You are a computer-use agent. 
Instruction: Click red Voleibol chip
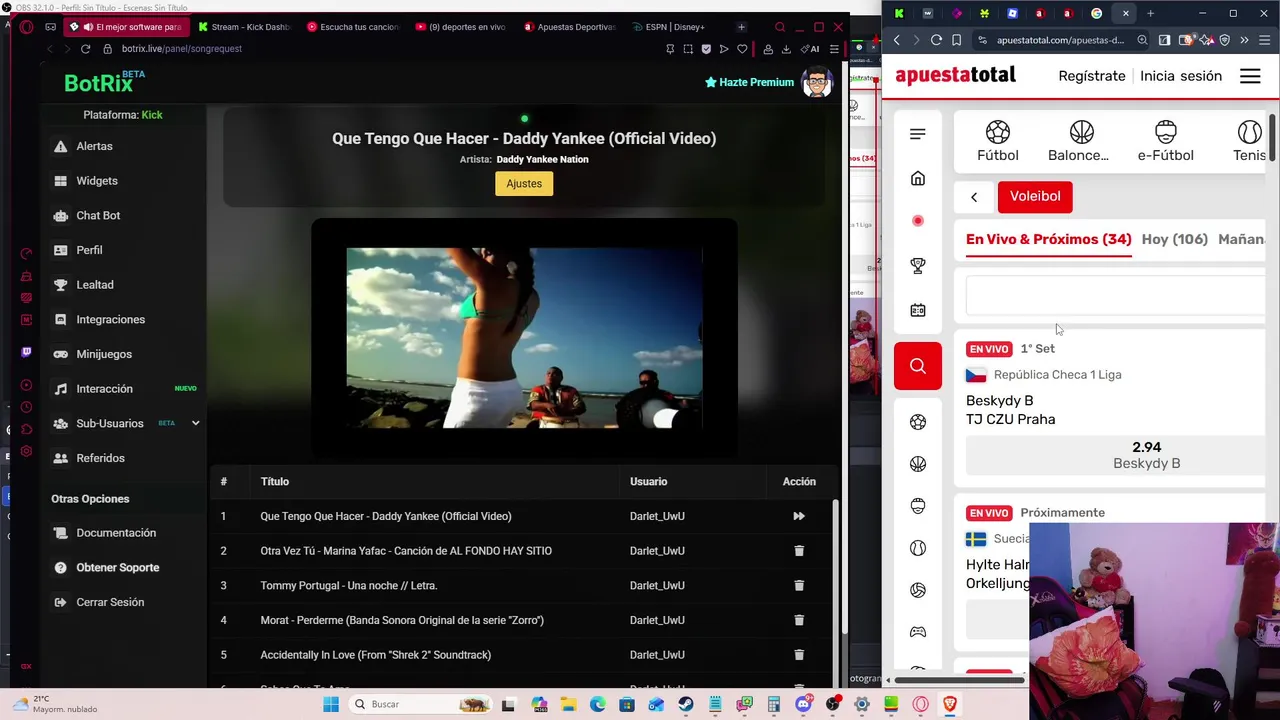coord(1035,196)
